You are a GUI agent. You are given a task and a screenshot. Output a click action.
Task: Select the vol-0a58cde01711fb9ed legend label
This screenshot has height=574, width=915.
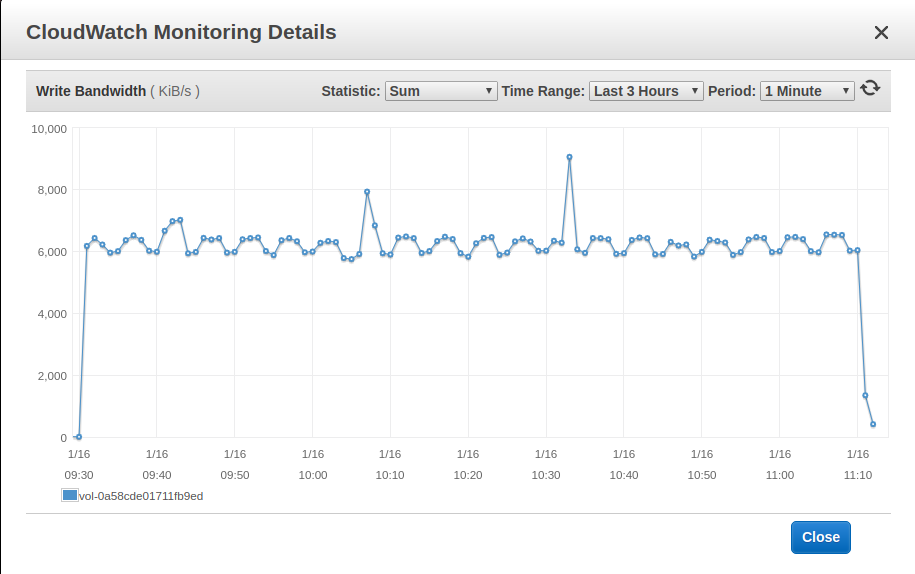click(x=141, y=496)
